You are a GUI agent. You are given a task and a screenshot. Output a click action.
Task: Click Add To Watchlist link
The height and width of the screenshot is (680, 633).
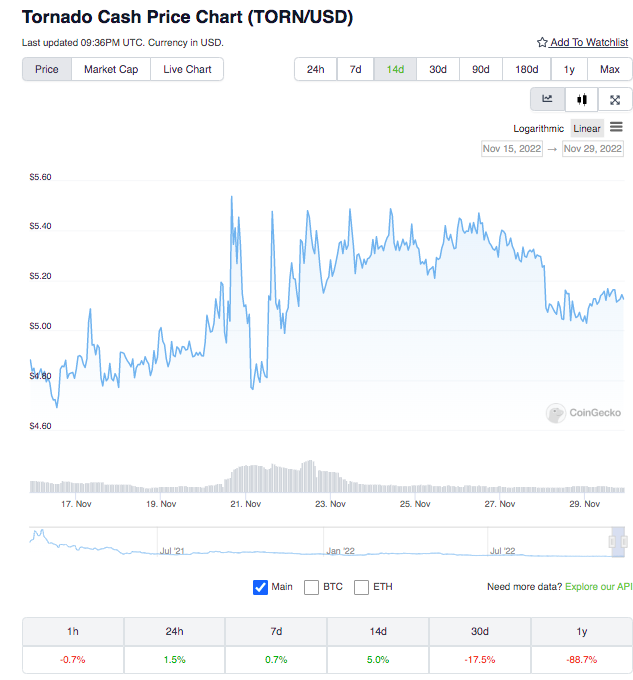coord(589,42)
